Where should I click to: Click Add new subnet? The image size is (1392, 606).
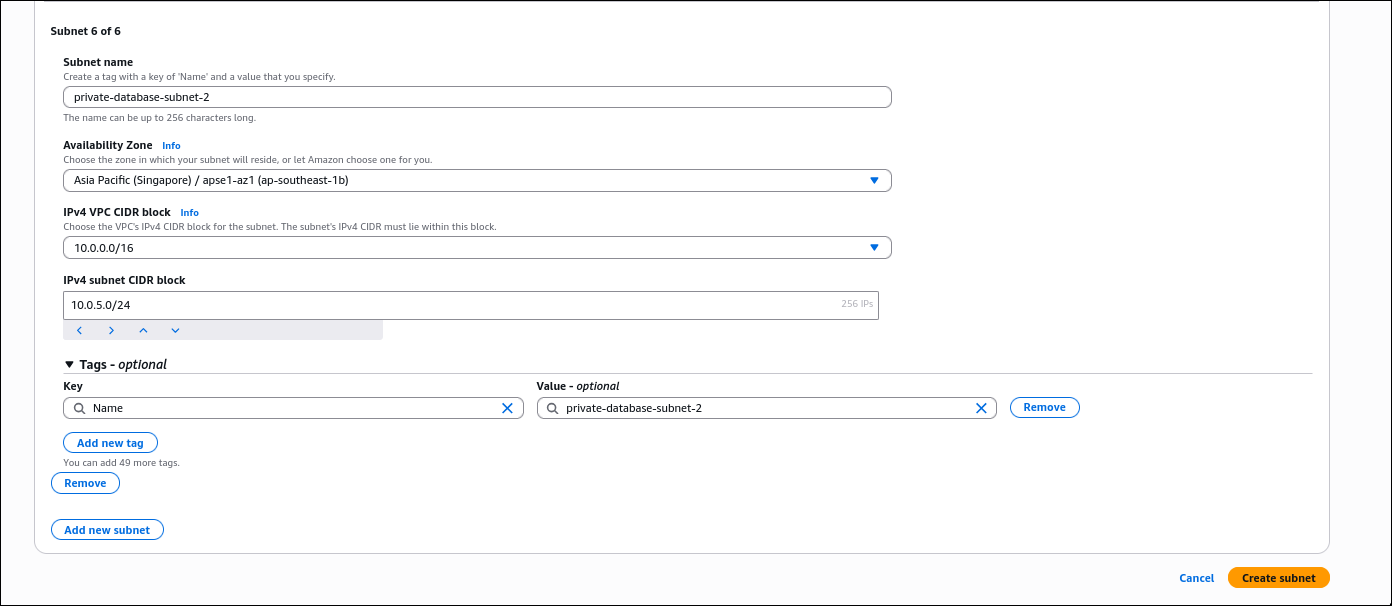coord(107,529)
